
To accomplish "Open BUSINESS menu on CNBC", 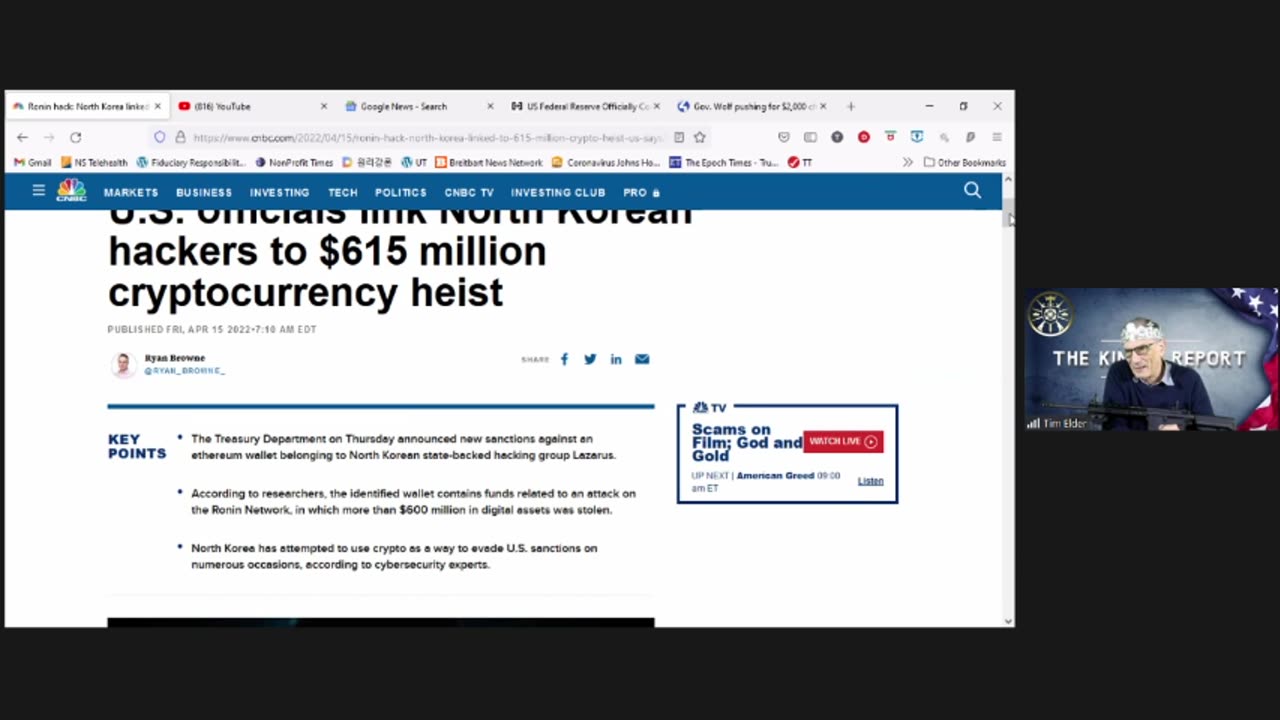I will 204,192.
